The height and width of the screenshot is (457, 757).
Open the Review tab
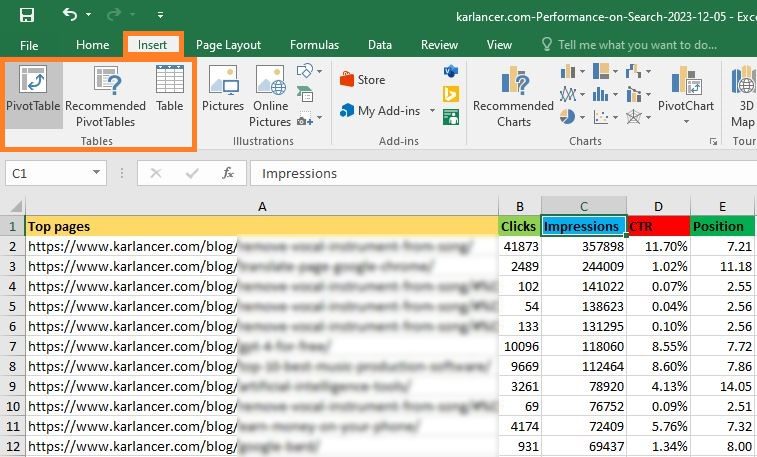(x=439, y=45)
